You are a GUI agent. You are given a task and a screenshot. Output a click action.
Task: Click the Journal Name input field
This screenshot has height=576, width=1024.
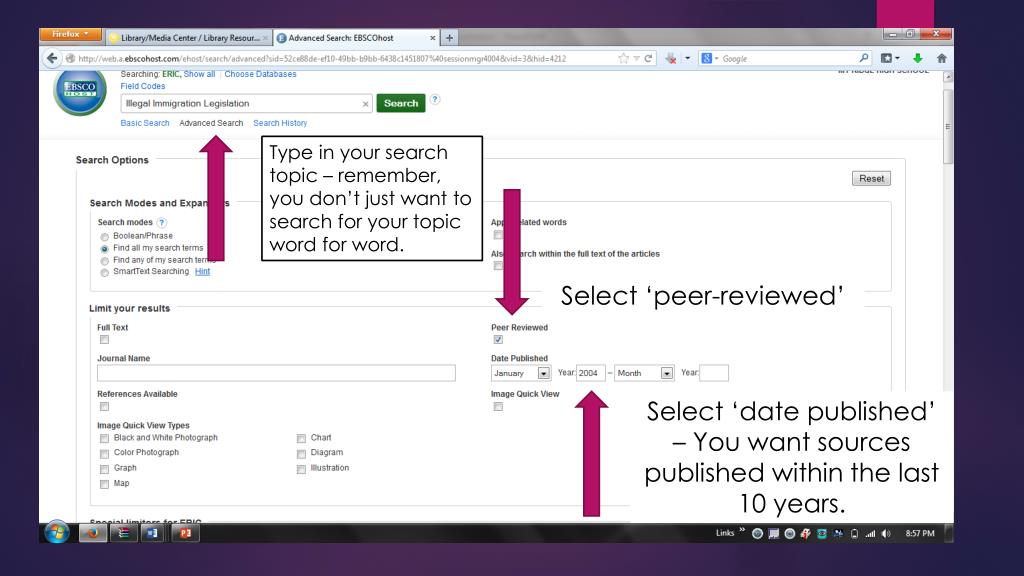276,373
